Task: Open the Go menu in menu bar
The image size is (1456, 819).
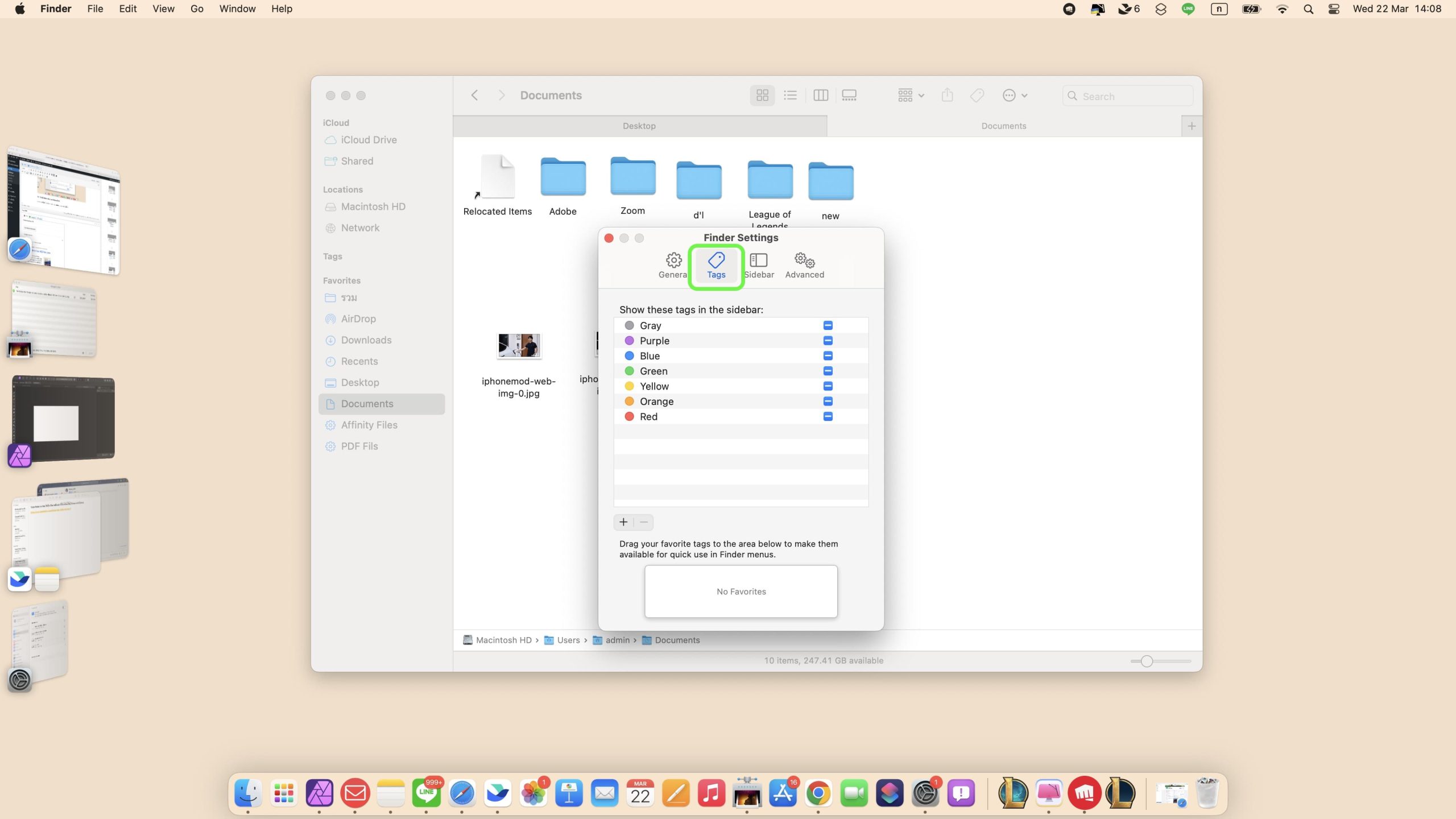Action: 197,9
